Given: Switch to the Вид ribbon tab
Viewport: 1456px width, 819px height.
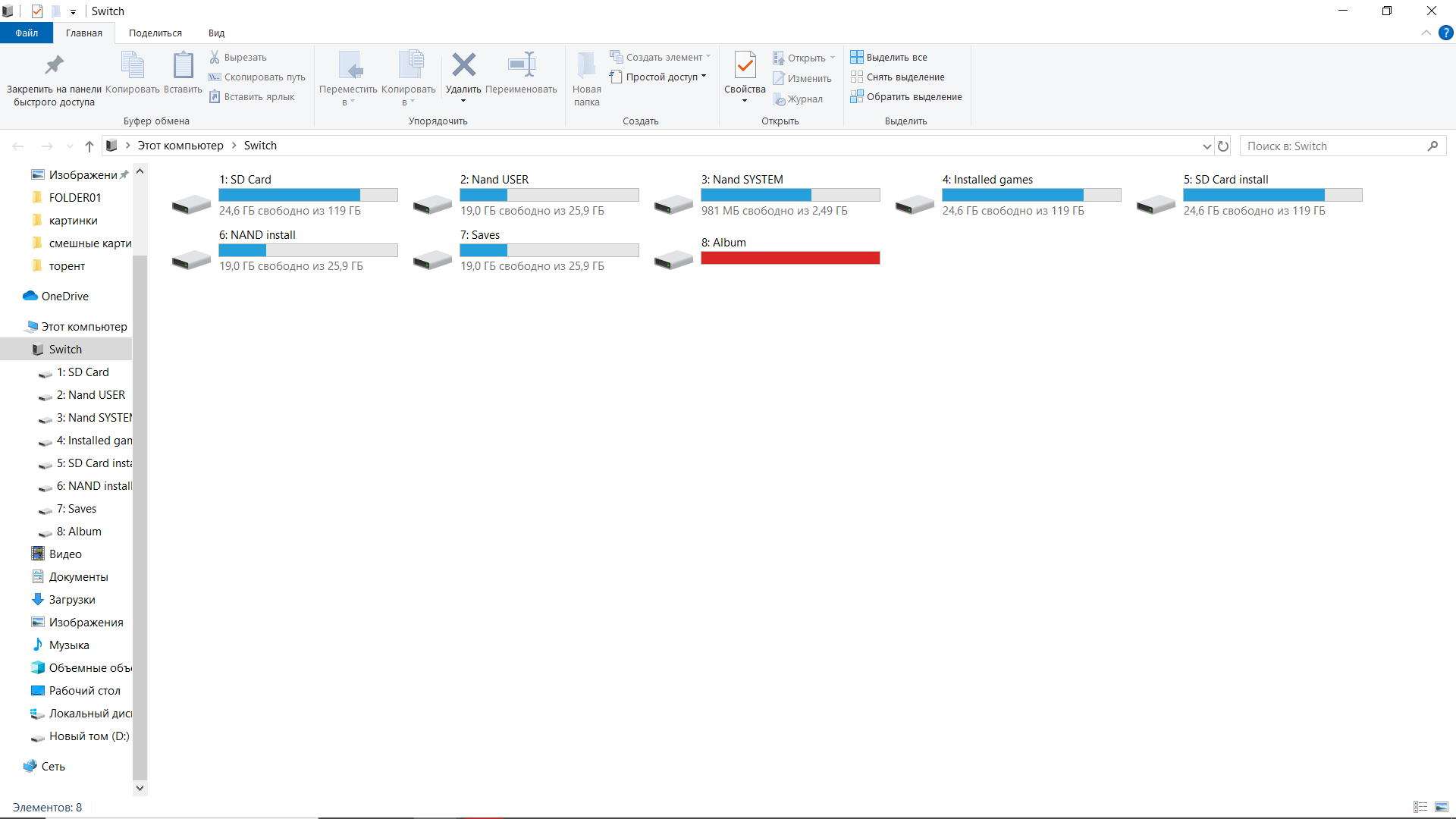Looking at the screenshot, I should pyautogui.click(x=217, y=33).
